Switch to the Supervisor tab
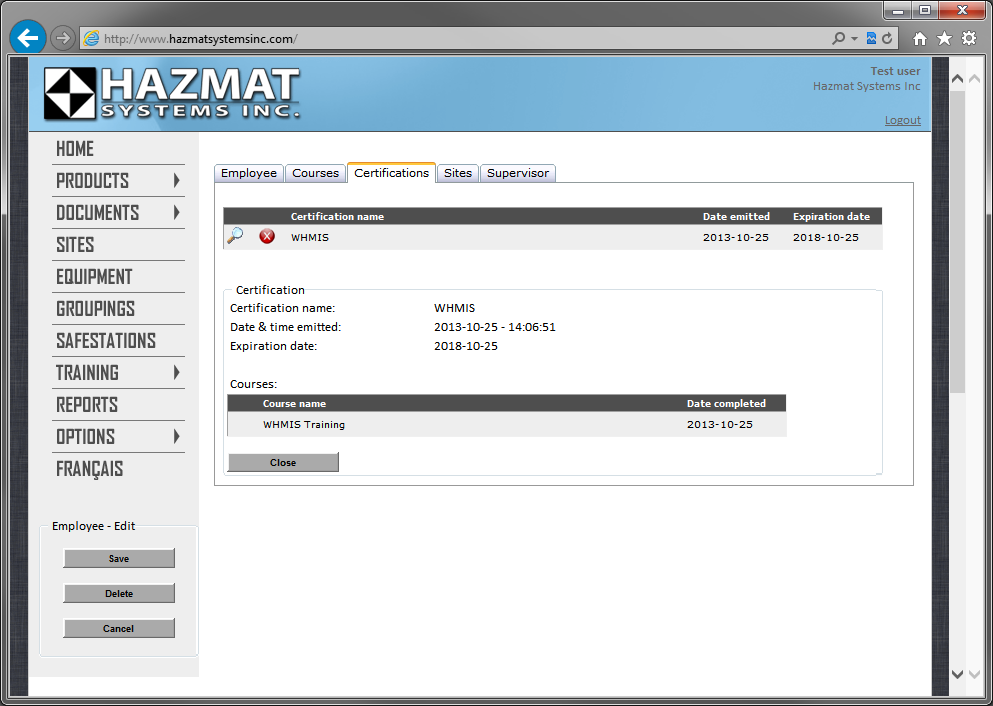 (517, 173)
